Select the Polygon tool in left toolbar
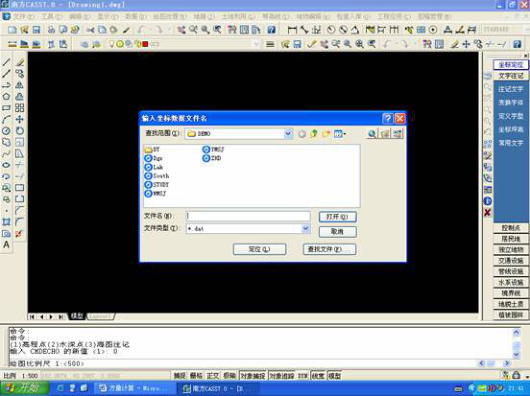This screenshot has height=396, width=530. coord(6,97)
